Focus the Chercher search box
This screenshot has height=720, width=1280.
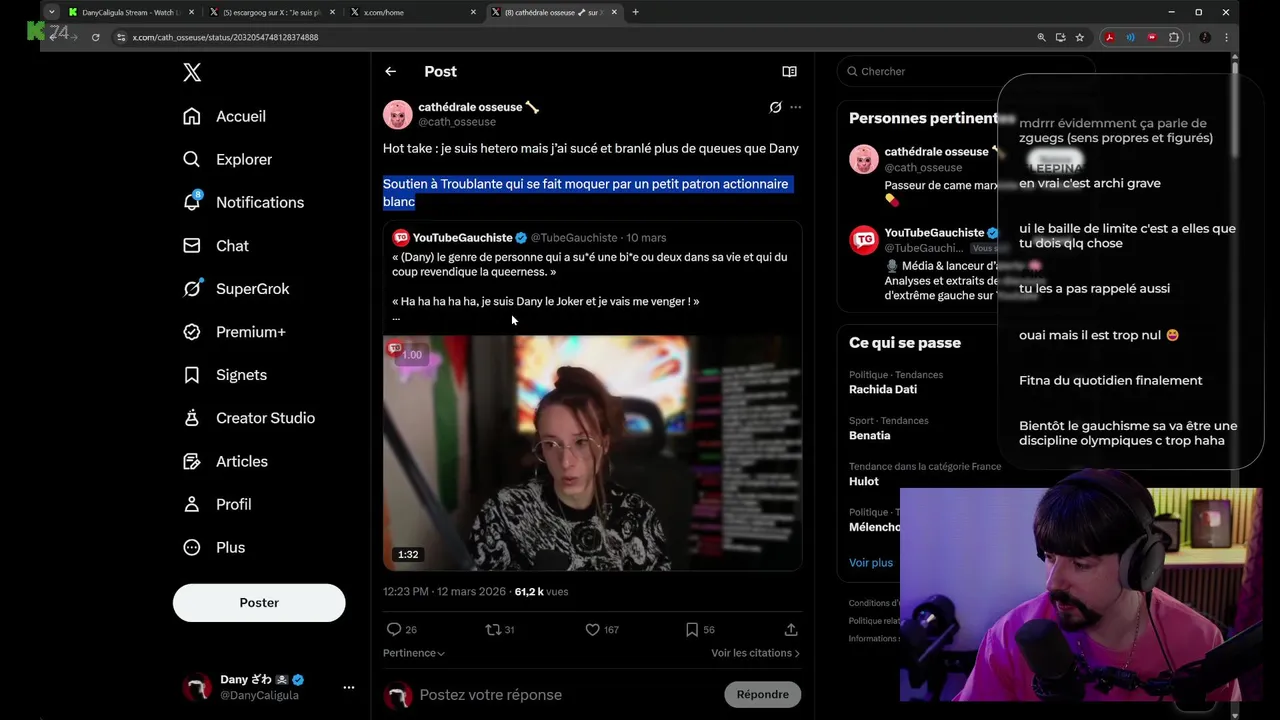965,71
